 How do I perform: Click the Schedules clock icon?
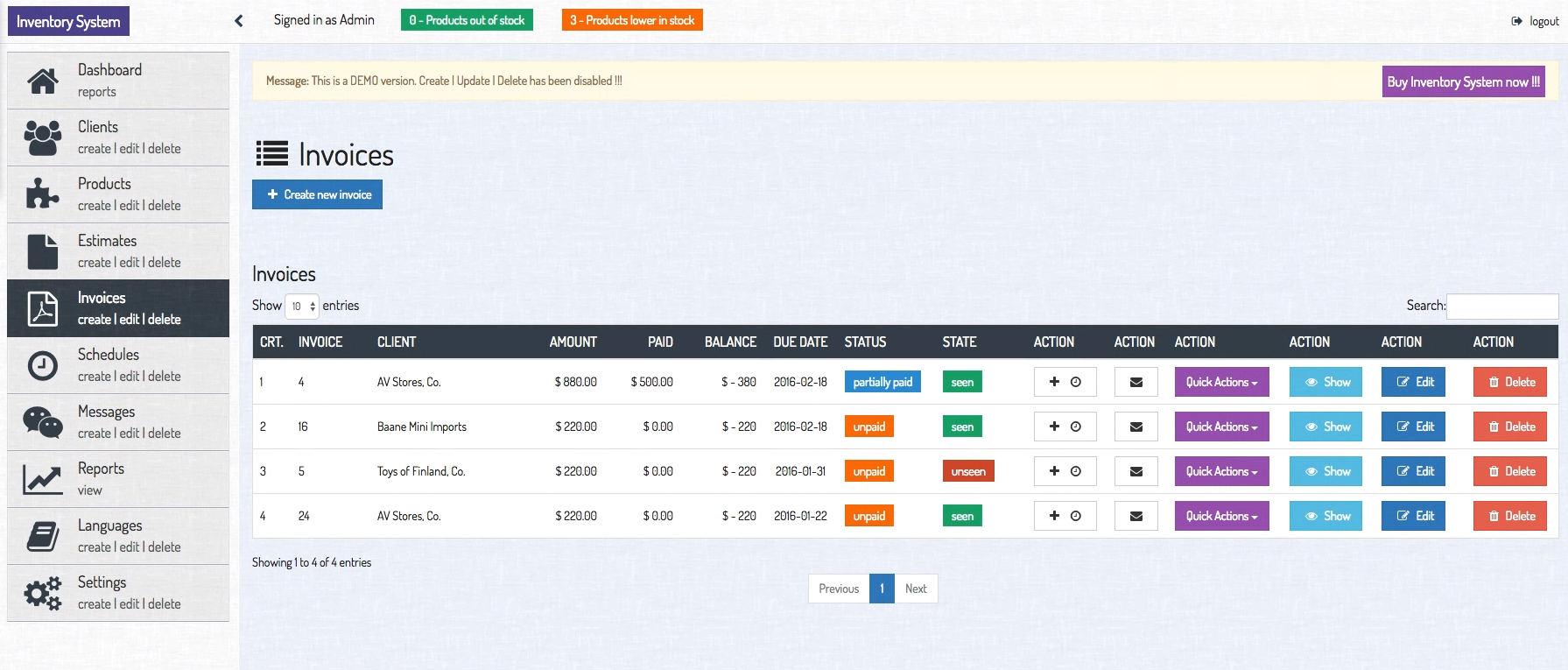(x=42, y=365)
